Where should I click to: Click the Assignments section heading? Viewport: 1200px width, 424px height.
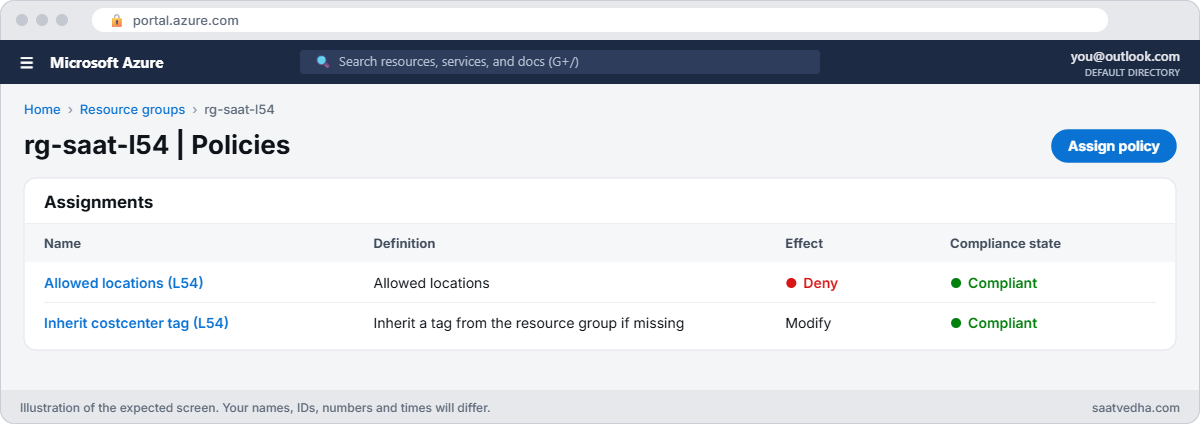tap(98, 202)
